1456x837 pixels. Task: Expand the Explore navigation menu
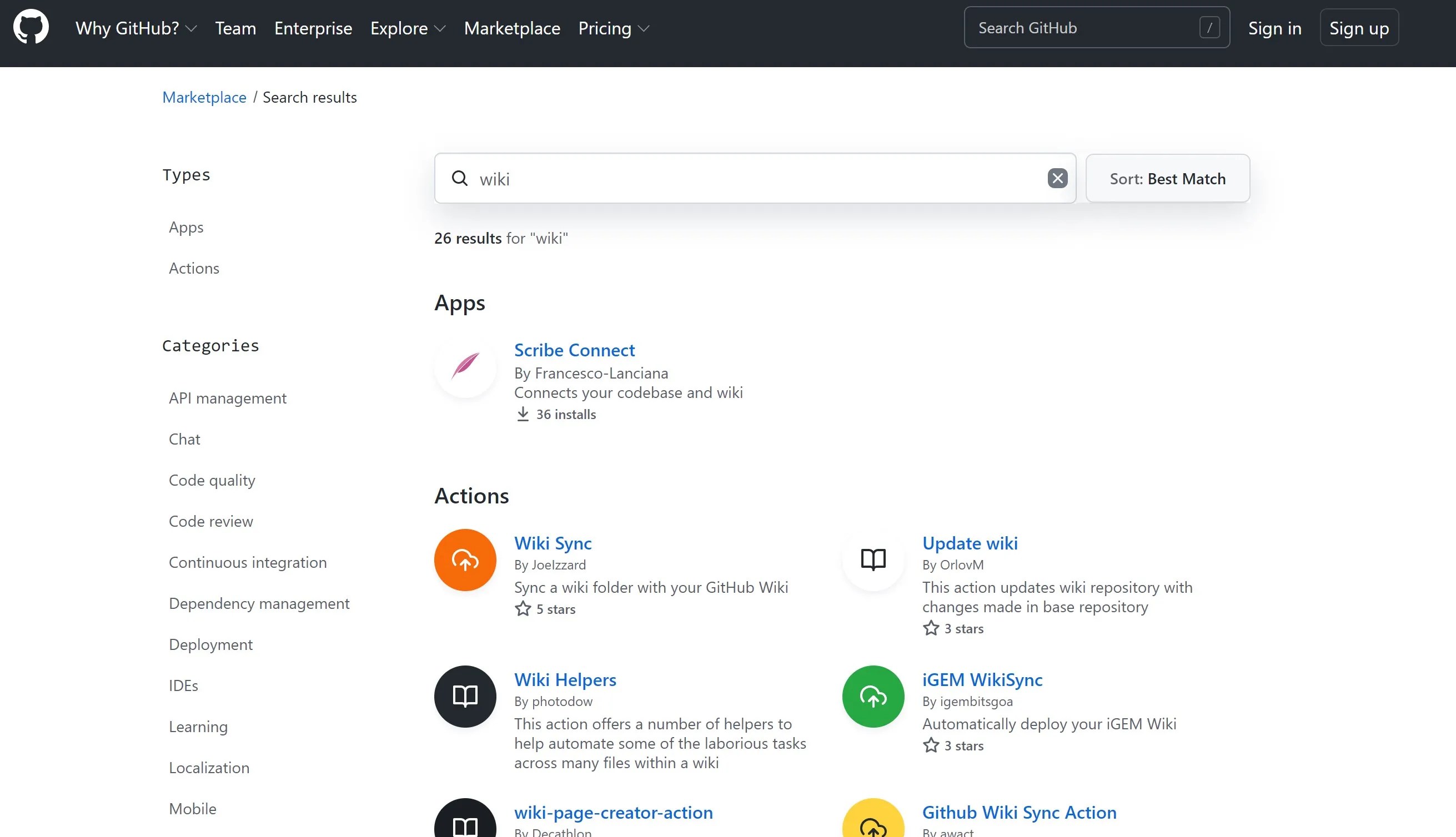(x=407, y=28)
